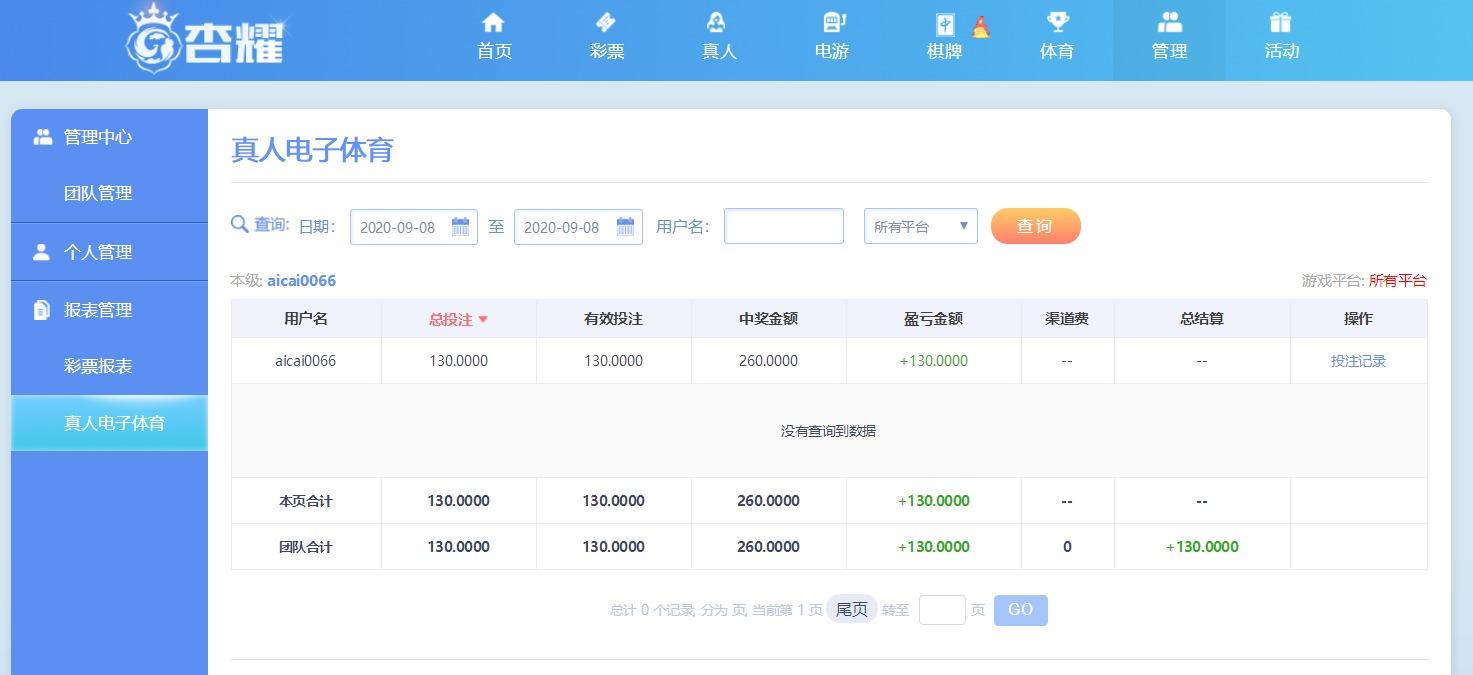Click the 渠道费 column header

1067,319
